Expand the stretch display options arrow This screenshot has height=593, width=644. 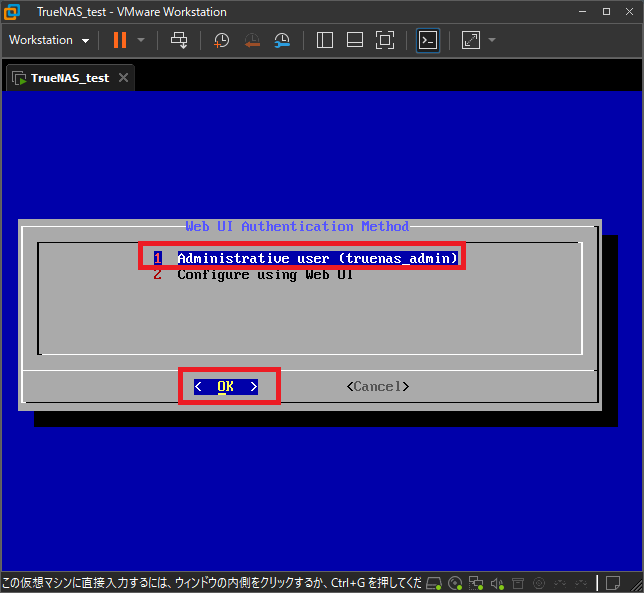492,40
